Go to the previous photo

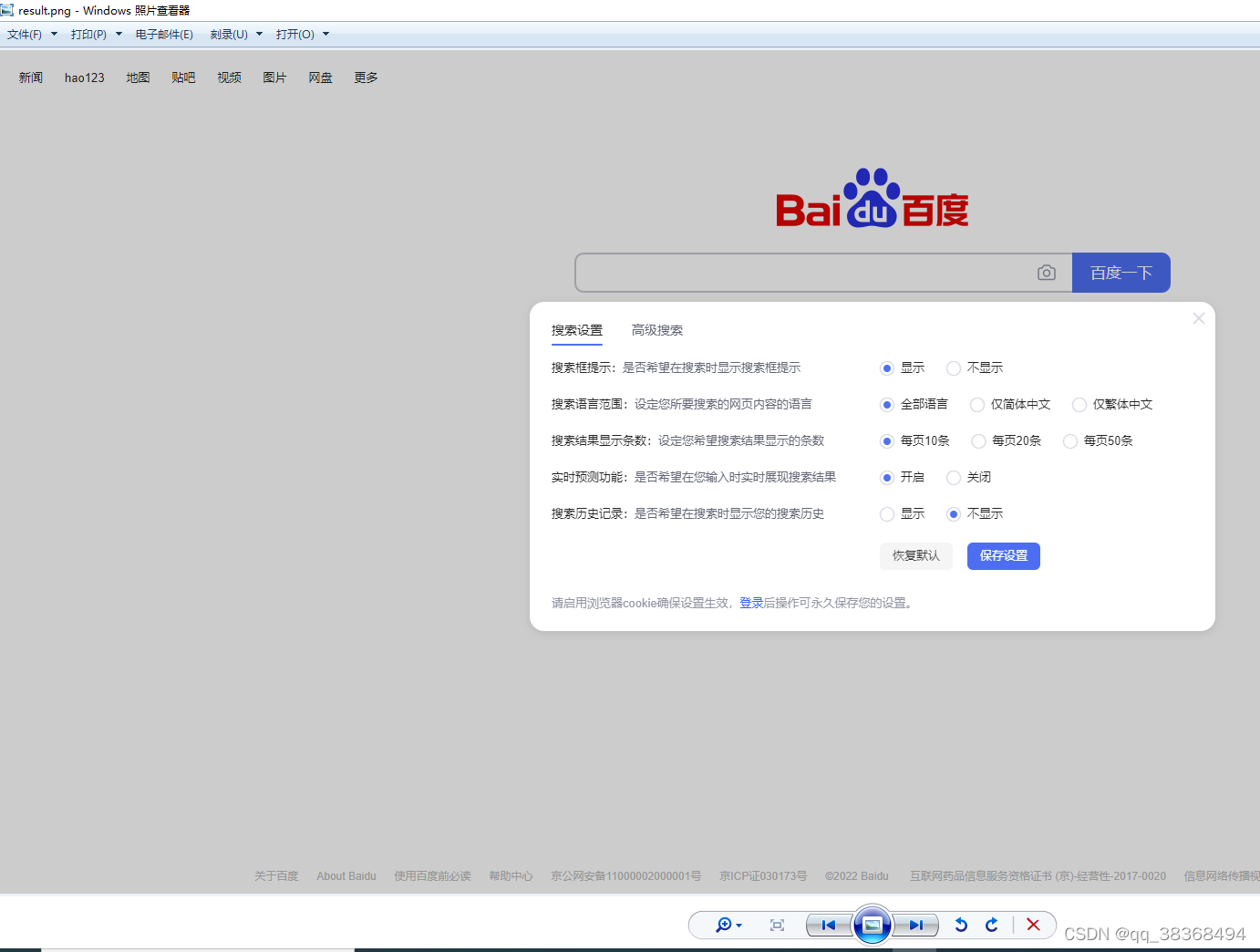(x=829, y=925)
